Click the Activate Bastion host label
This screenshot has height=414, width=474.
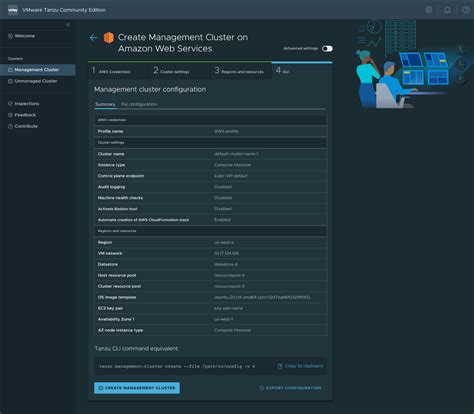117,209
